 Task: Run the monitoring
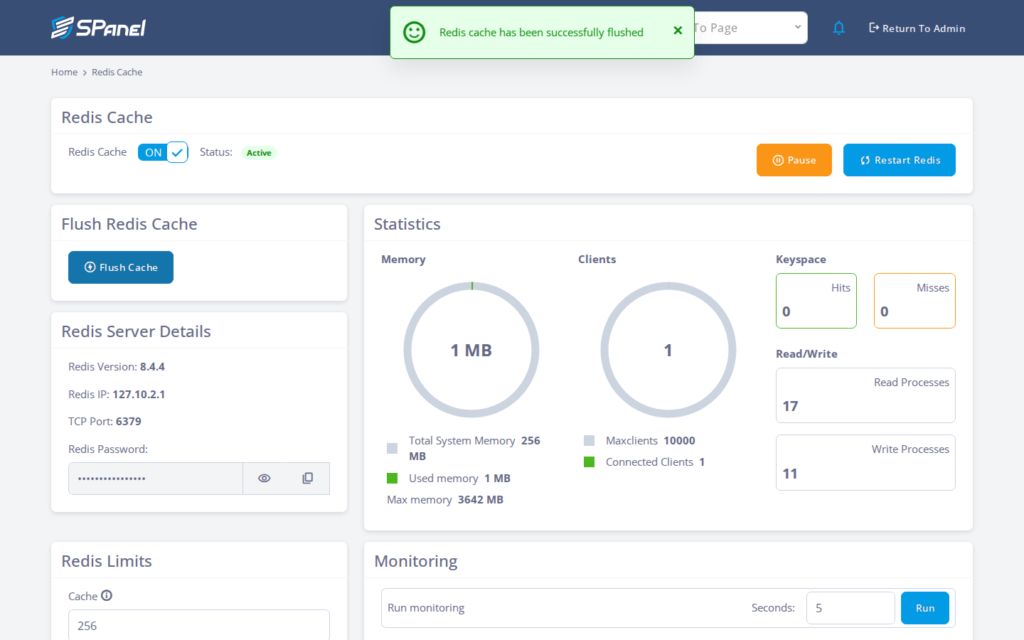(x=925, y=608)
